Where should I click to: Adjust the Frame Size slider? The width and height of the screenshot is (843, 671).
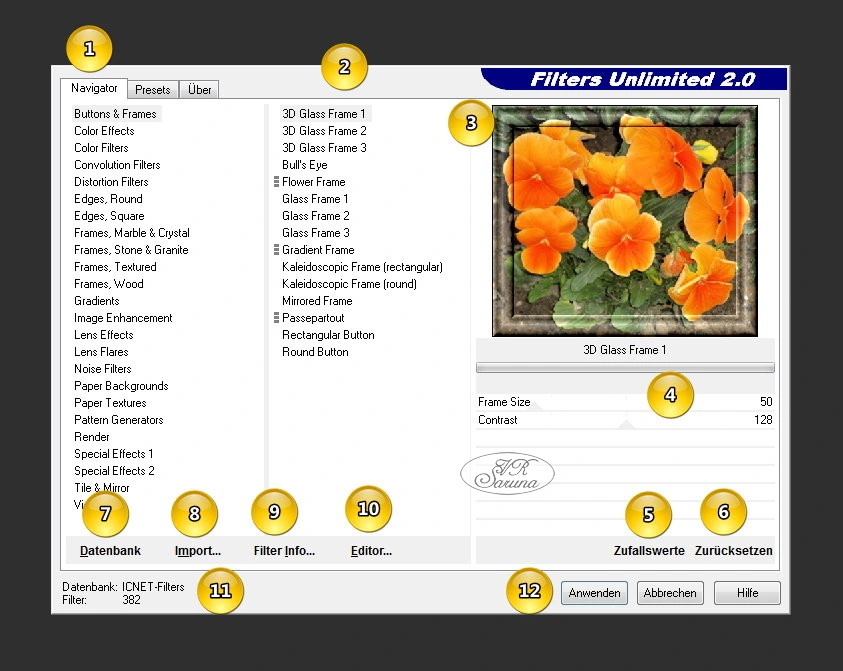pos(625,403)
